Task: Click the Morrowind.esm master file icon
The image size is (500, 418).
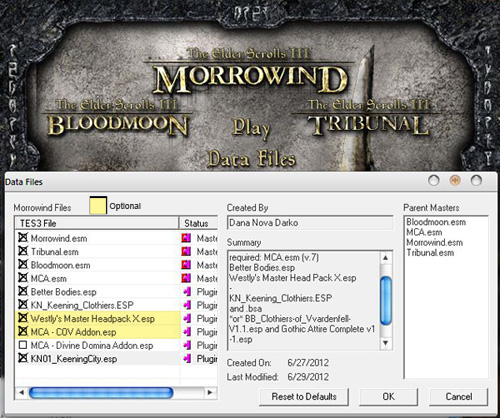Action: click(186, 238)
